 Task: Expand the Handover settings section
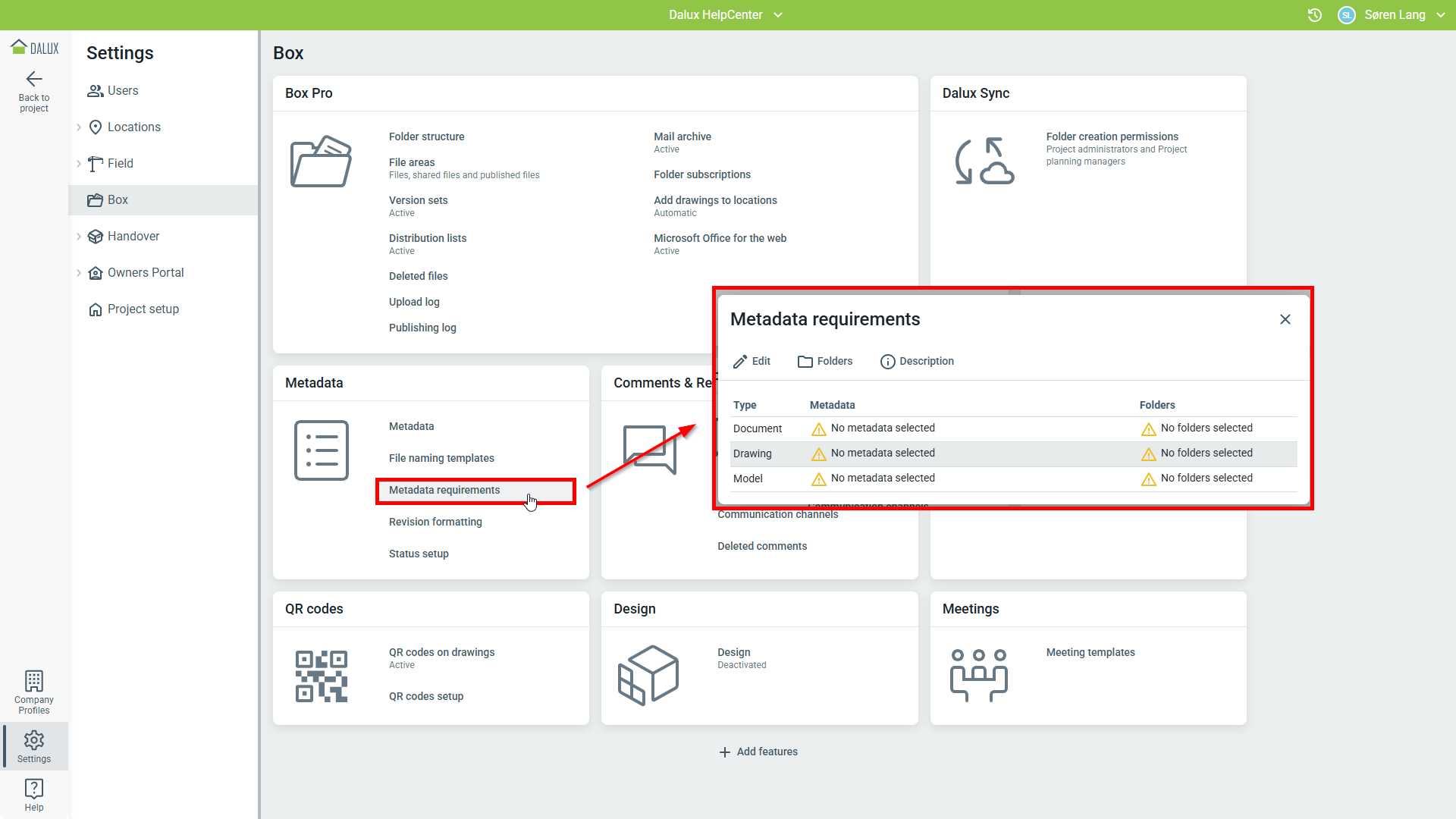coord(79,237)
